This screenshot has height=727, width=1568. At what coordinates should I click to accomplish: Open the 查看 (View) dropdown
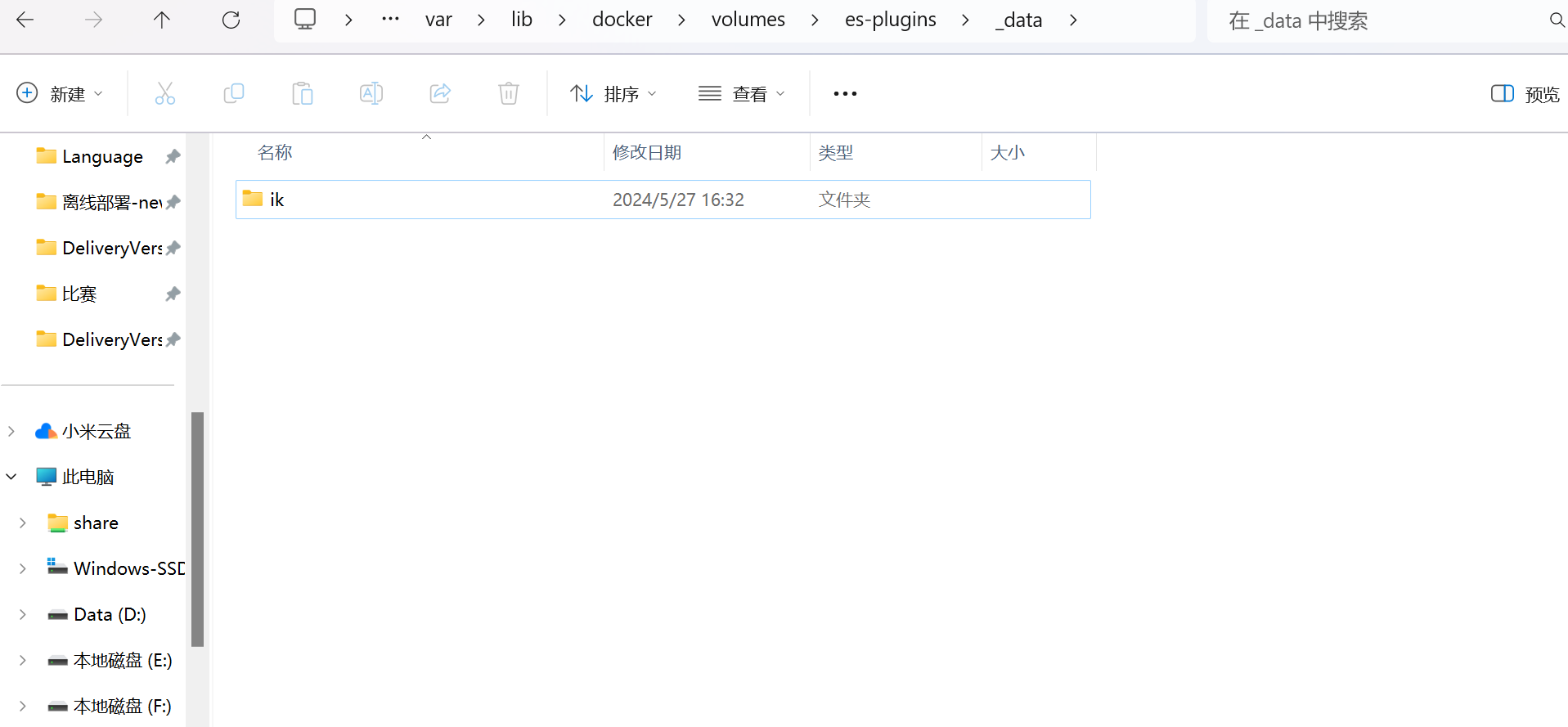742,94
